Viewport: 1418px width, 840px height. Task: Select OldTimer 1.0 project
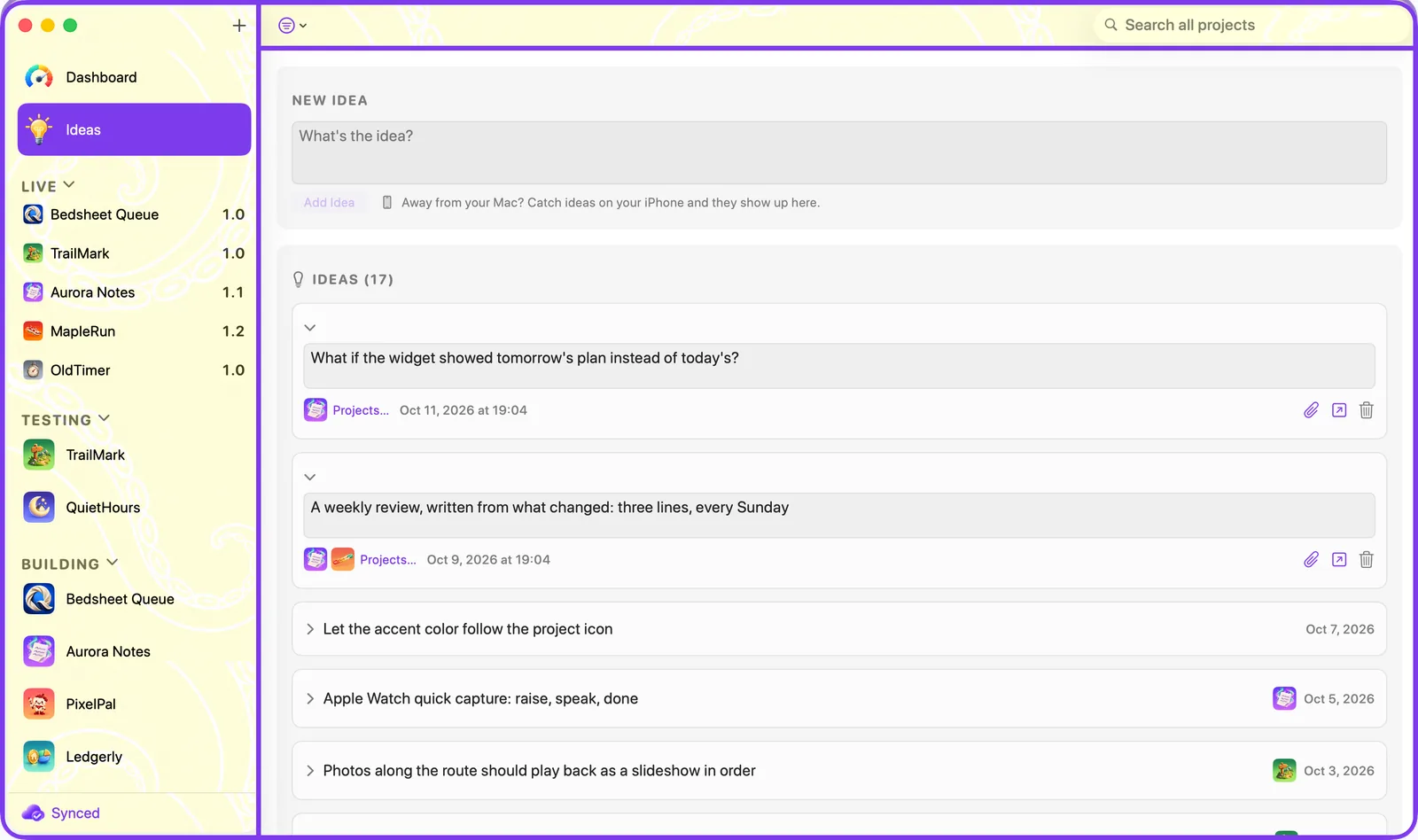pos(134,370)
